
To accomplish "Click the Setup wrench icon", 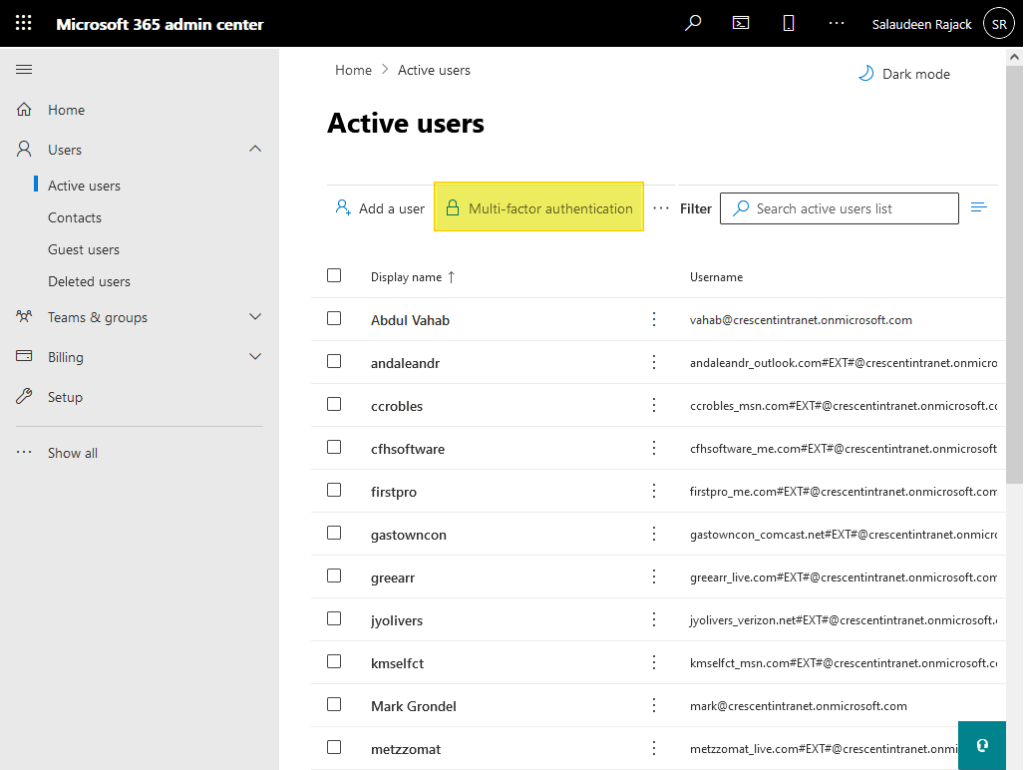I will click(x=24, y=396).
